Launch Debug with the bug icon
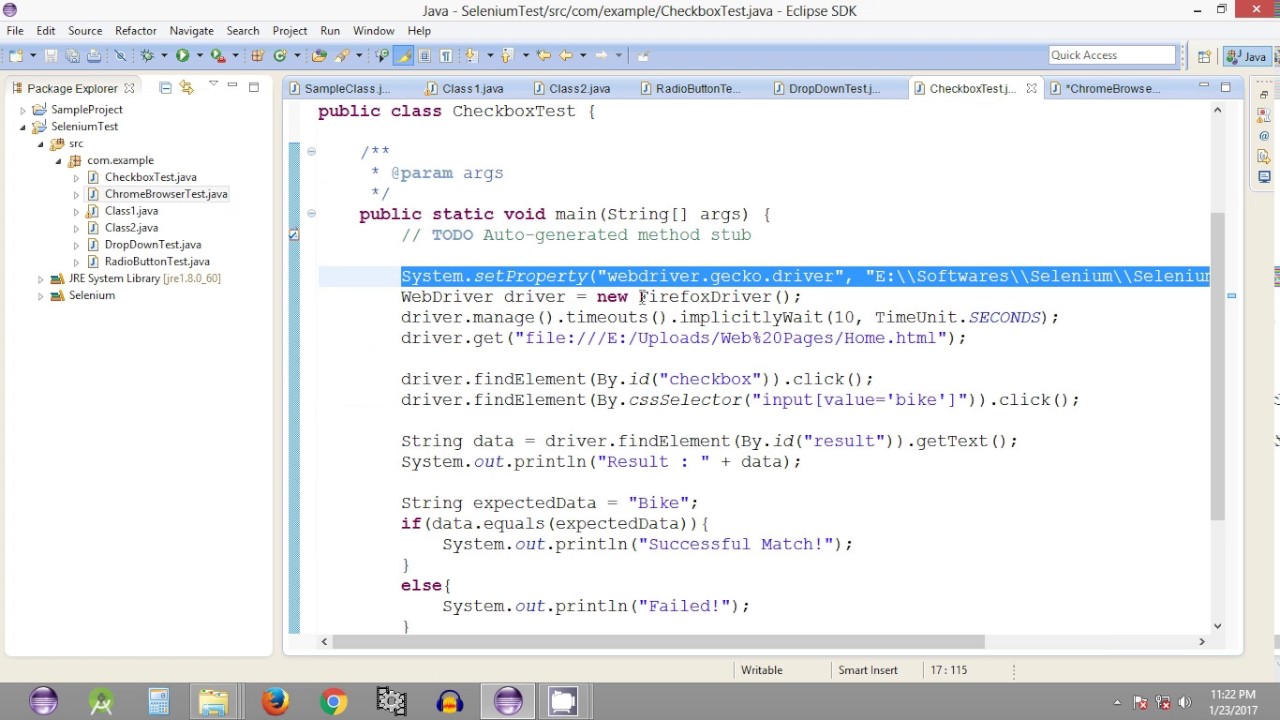This screenshot has width=1280, height=720. 148,56
